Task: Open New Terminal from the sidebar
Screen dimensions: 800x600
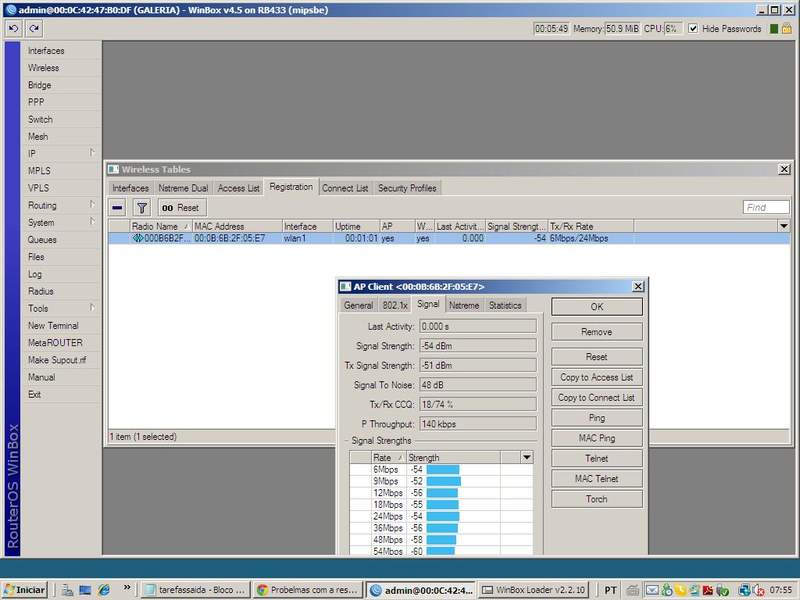Action: [53, 326]
